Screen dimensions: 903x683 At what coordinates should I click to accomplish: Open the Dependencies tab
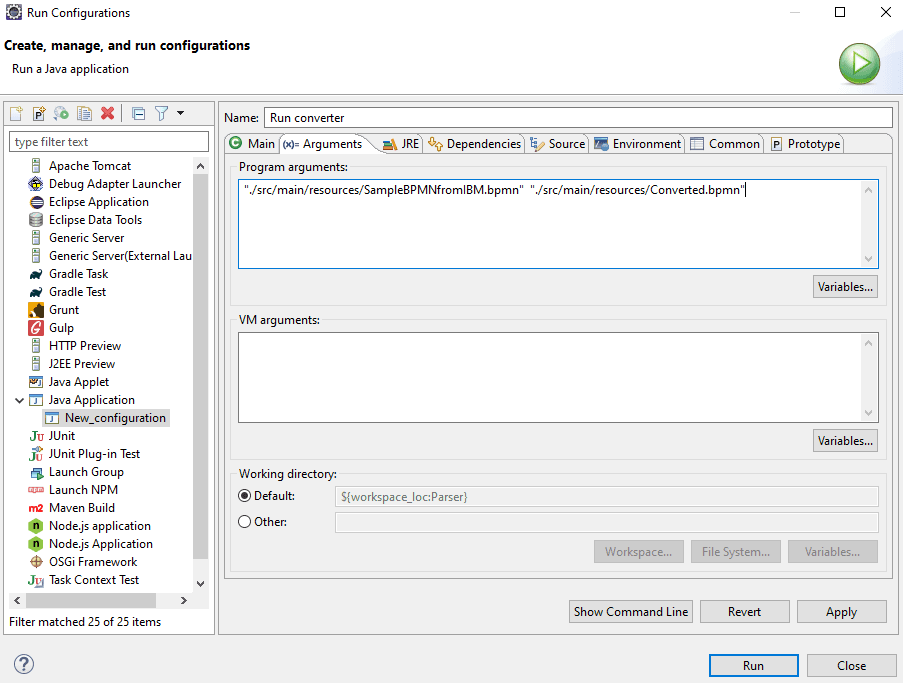pyautogui.click(x=475, y=144)
